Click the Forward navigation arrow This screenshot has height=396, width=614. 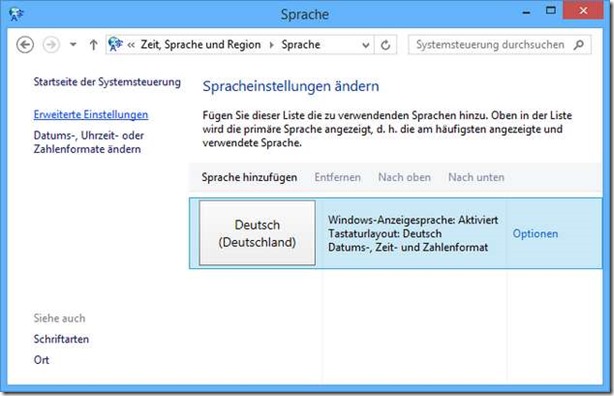click(x=51, y=45)
